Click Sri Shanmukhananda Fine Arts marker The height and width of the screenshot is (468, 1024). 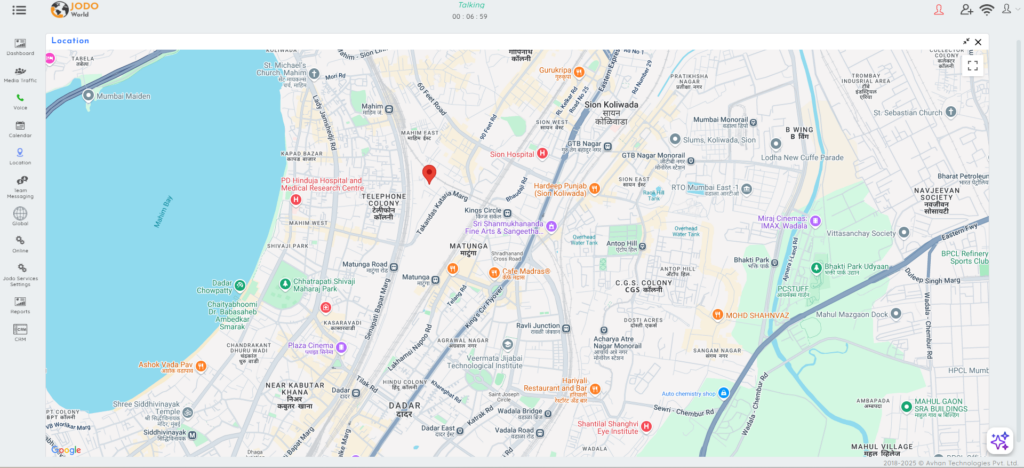click(551, 226)
